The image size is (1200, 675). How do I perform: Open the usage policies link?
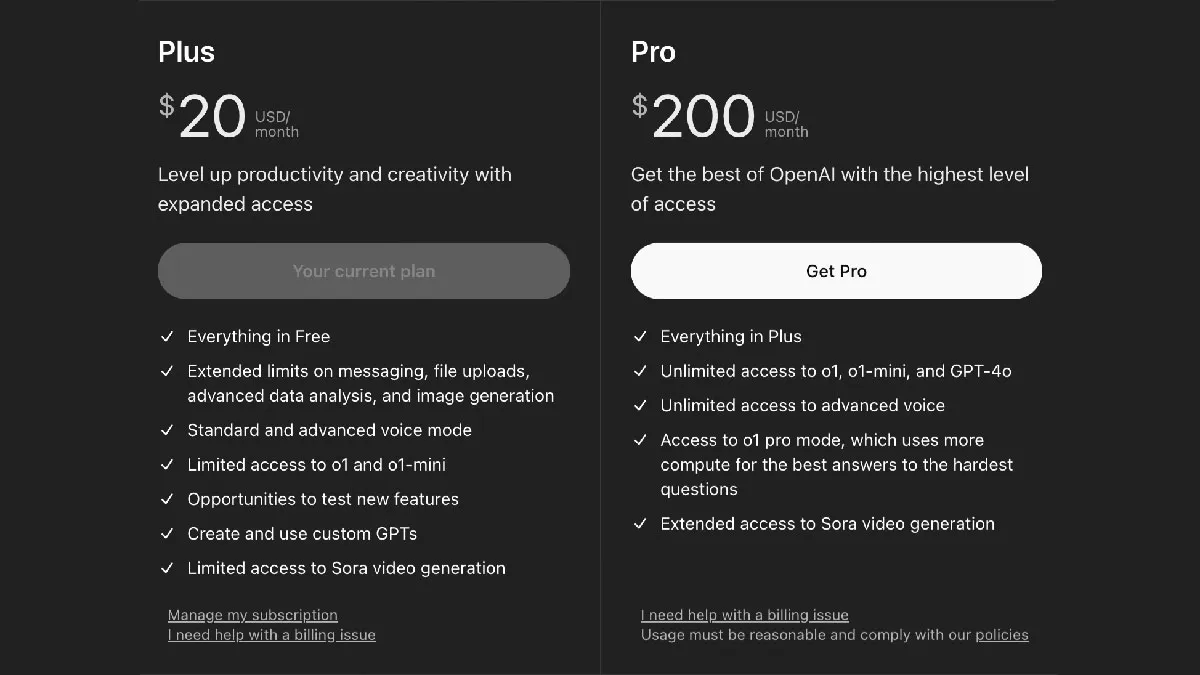coord(1002,635)
